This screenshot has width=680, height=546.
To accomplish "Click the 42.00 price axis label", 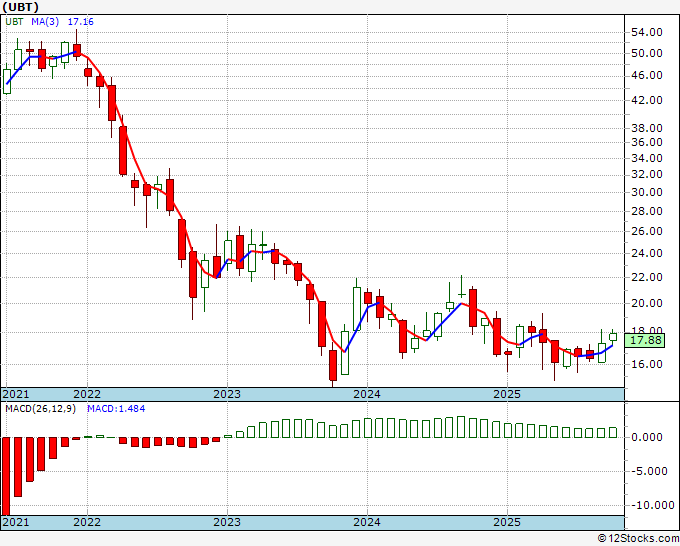I will 646,100.
